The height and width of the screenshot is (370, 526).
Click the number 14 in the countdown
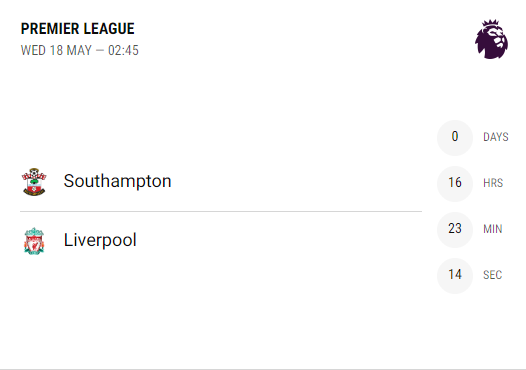tap(455, 274)
